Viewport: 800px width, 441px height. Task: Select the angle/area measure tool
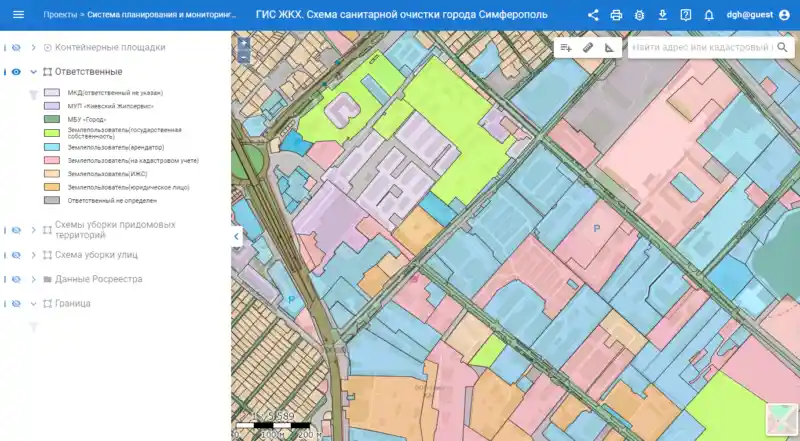tap(610, 47)
